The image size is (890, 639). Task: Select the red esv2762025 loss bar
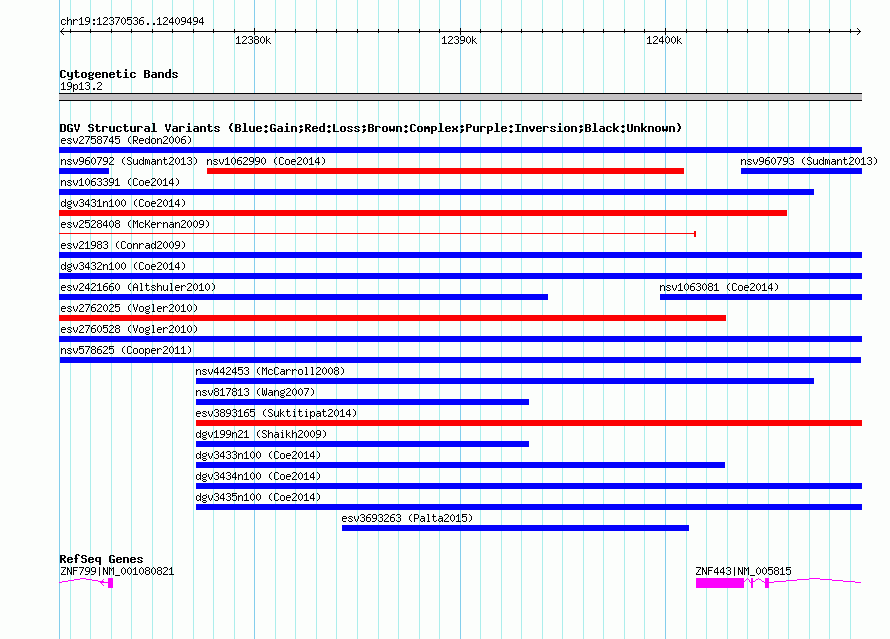click(393, 318)
